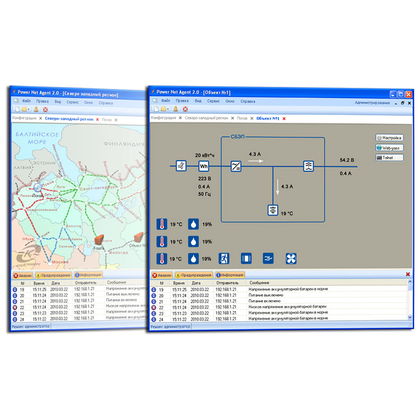Viewport: 420px width, 420px height.
Task: Click the Wh energy meter icon in Объект №1 diagram
Action: pos(204,166)
